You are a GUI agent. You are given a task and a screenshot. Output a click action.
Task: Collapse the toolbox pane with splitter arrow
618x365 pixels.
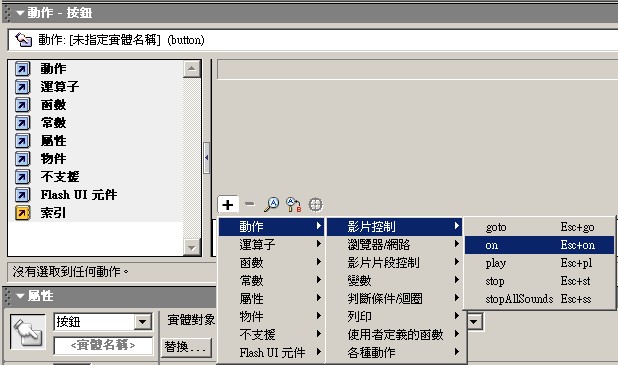coord(207,158)
